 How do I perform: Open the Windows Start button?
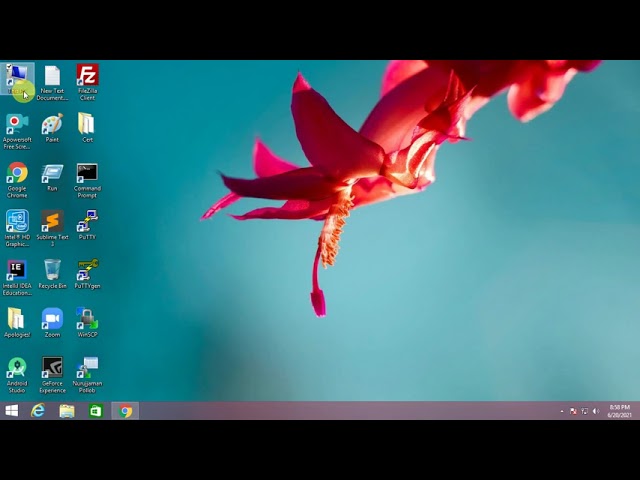click(12, 411)
